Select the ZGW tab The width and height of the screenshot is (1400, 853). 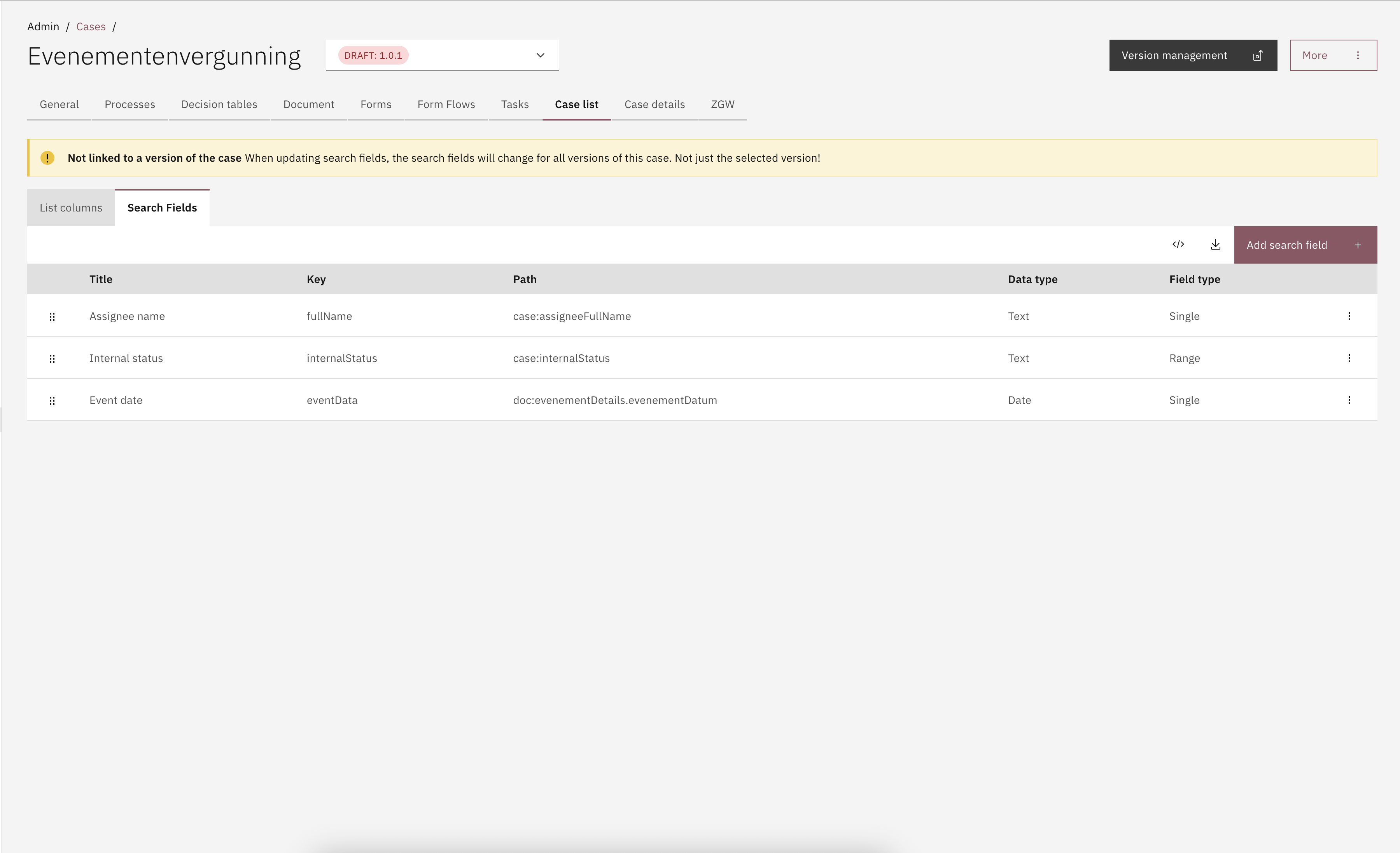click(x=722, y=105)
